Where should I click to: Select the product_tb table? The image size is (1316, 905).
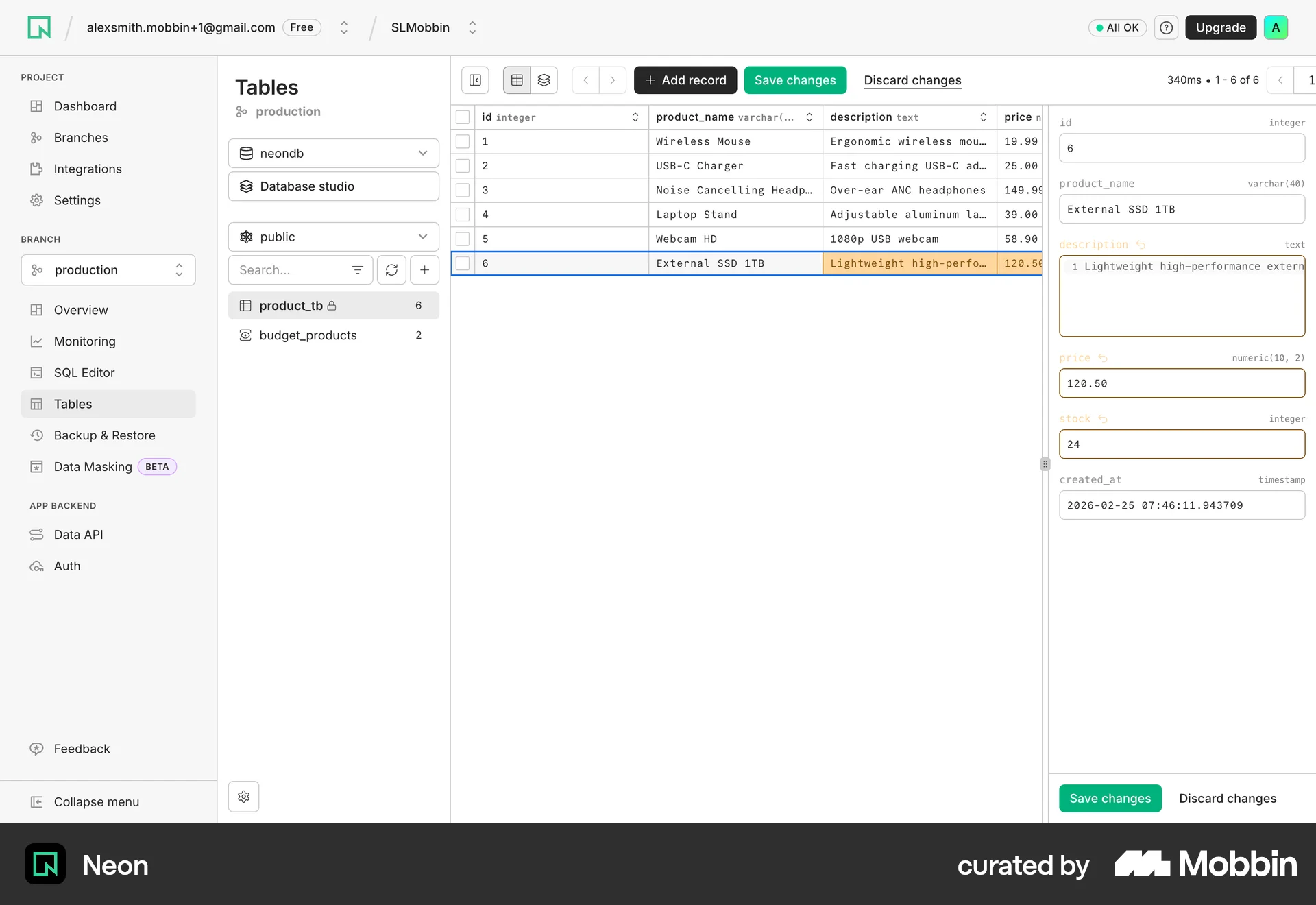[334, 306]
